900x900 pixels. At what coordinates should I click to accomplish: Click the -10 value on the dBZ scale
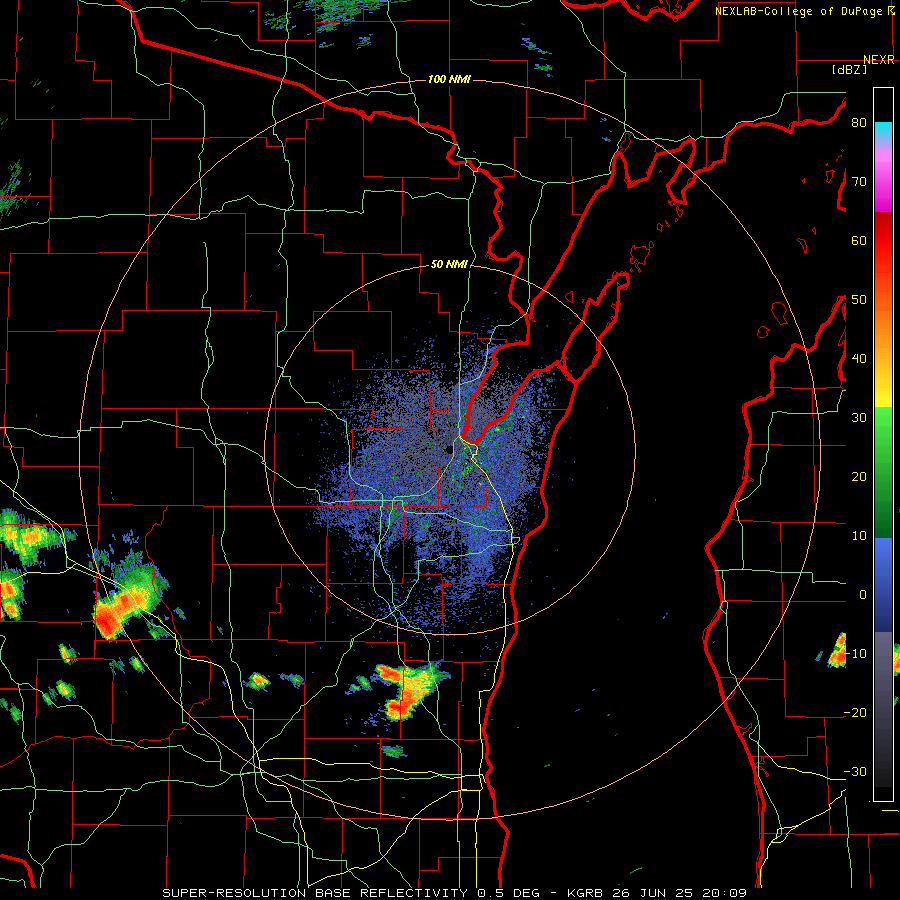[x=855, y=654]
